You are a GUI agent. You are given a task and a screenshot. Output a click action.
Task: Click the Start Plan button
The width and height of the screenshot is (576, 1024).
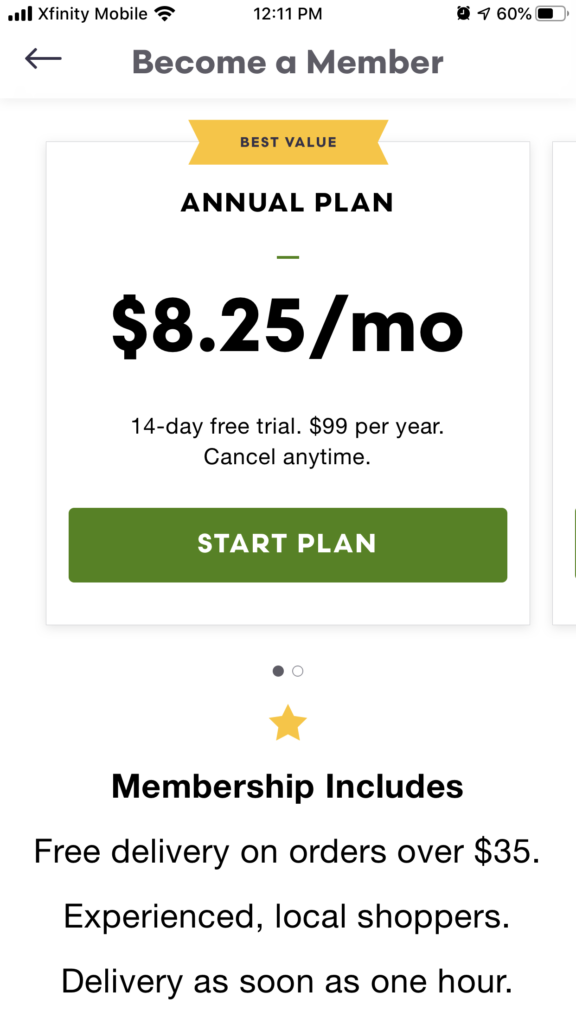click(288, 545)
